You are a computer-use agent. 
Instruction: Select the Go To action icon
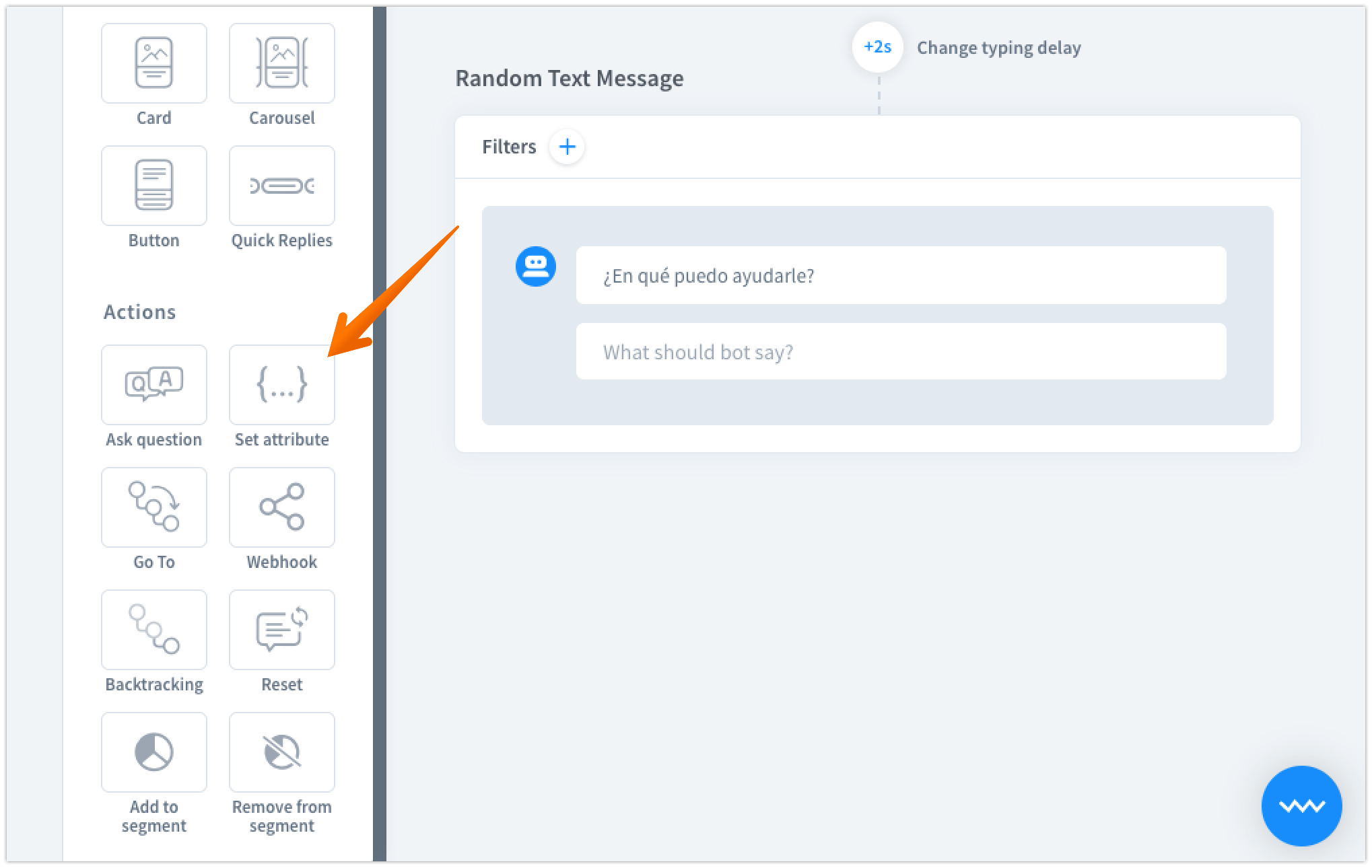(x=154, y=507)
